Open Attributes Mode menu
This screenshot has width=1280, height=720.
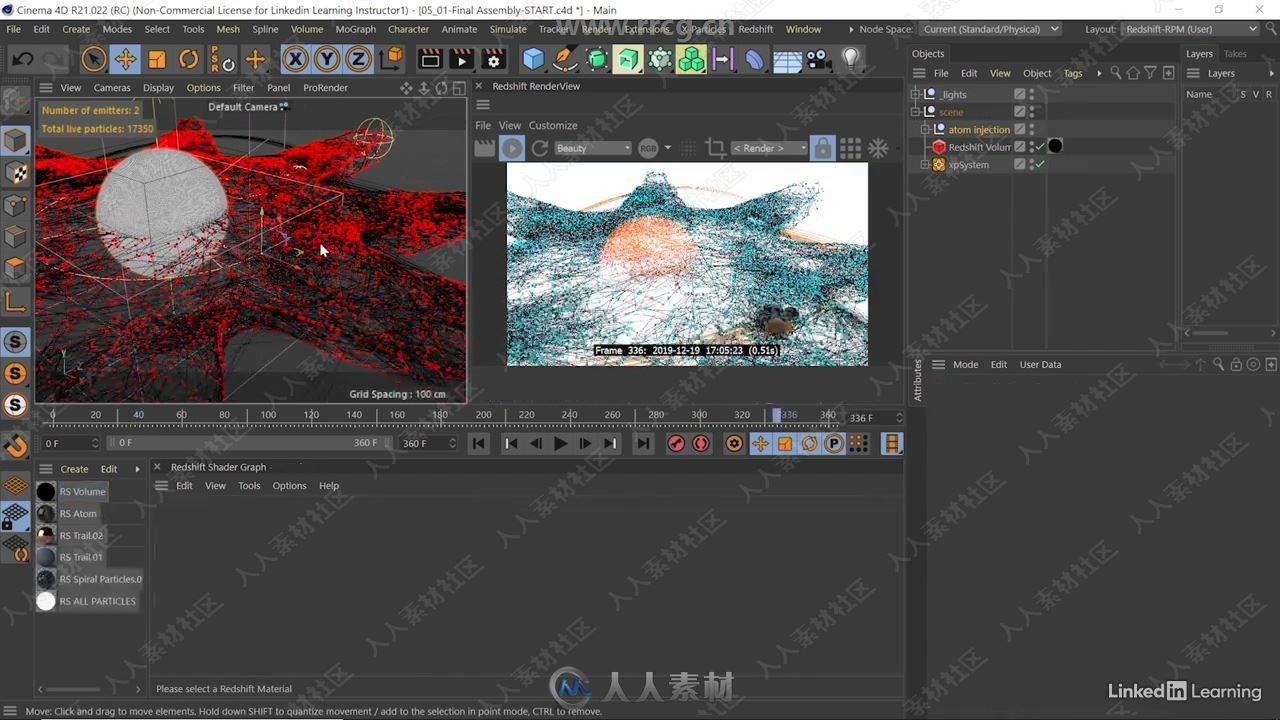(x=965, y=365)
